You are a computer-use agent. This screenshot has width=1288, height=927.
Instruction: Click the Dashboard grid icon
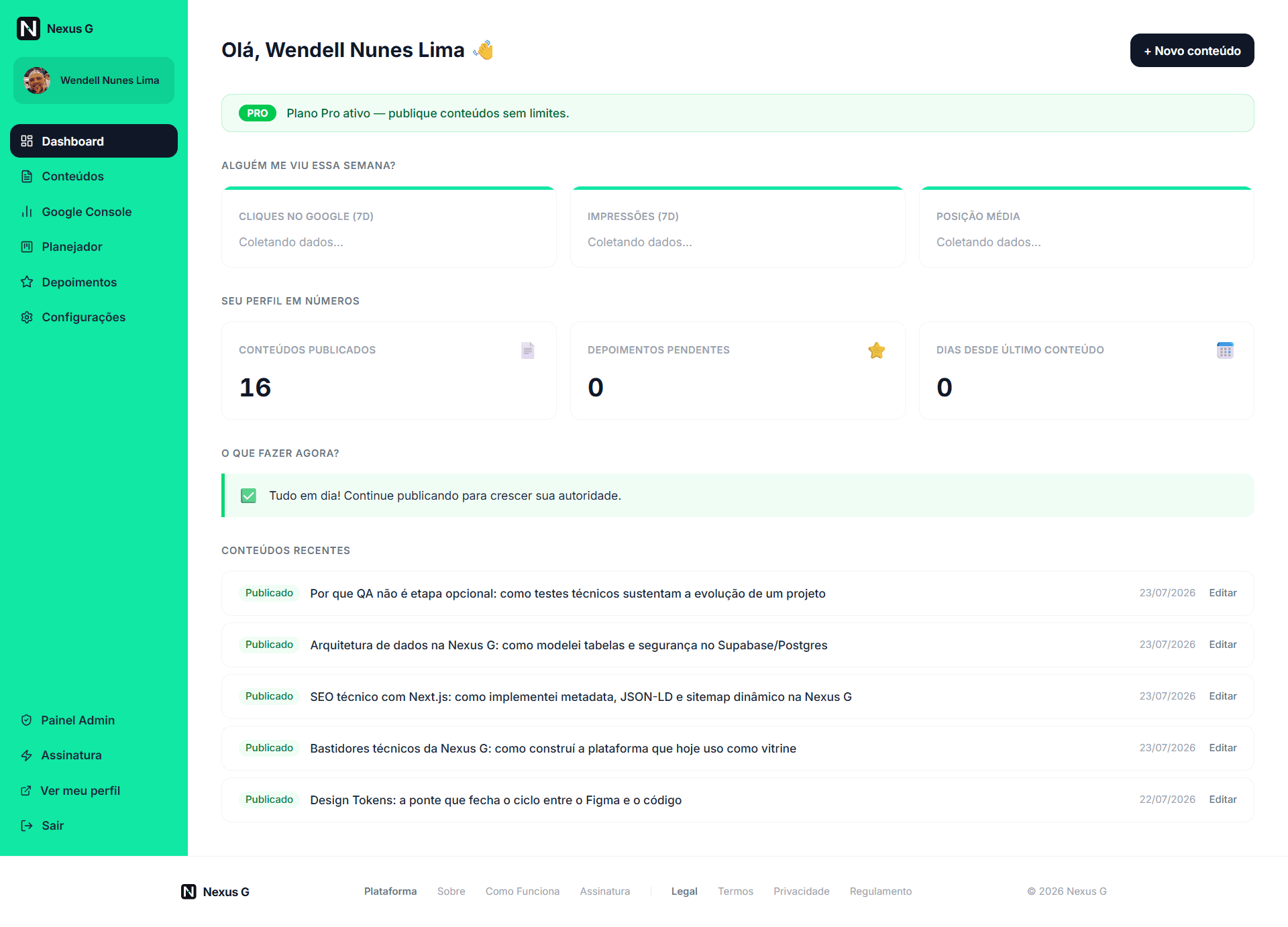tap(27, 141)
